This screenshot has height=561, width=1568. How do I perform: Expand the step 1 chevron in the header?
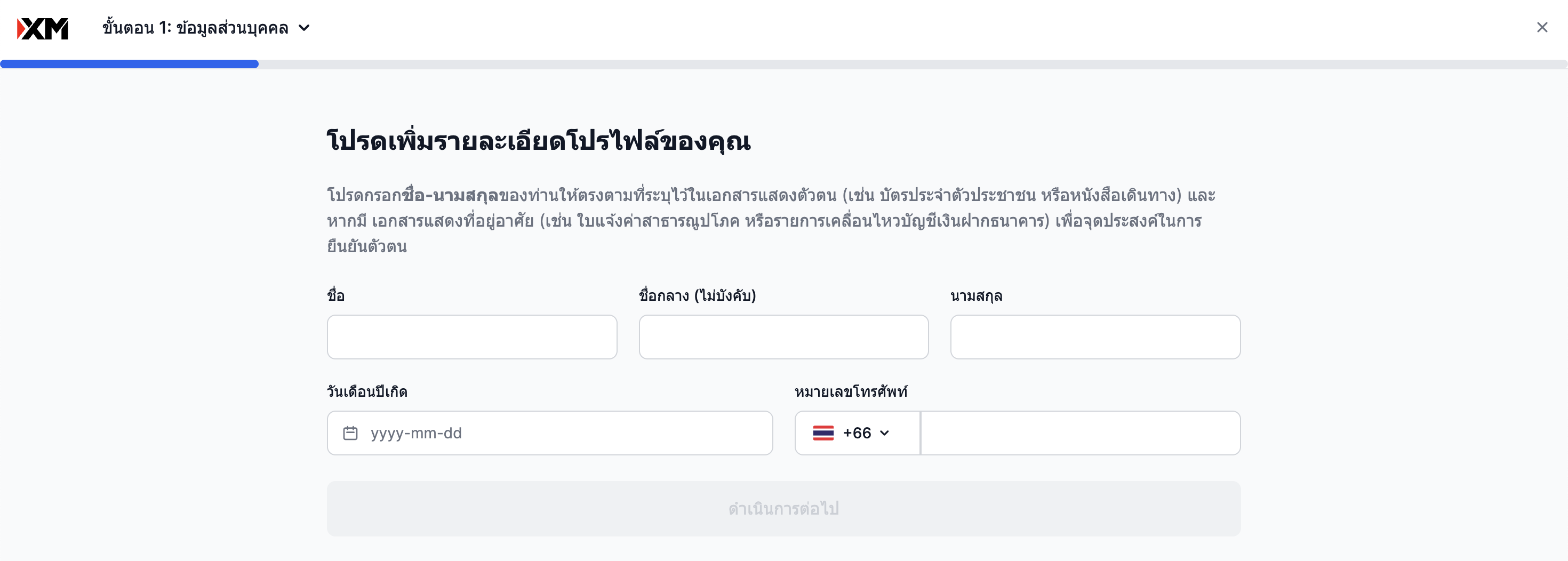[305, 28]
